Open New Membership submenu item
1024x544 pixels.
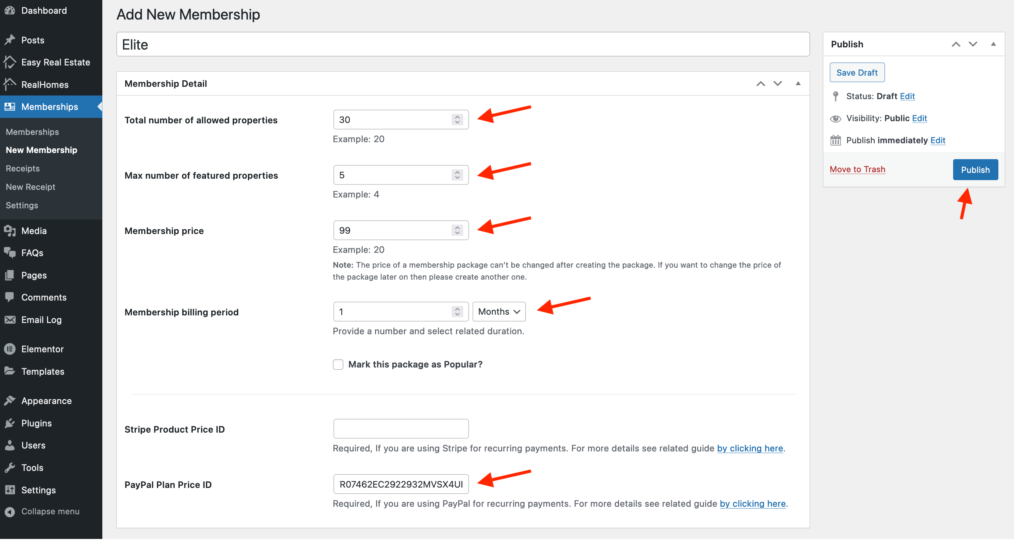click(42, 152)
